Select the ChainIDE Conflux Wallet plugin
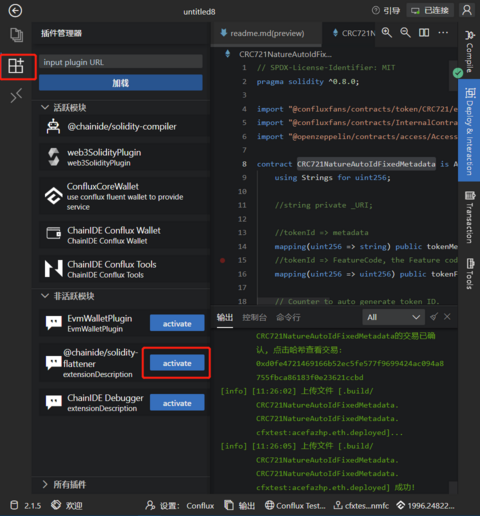The height and width of the screenshot is (516, 480). [124, 235]
